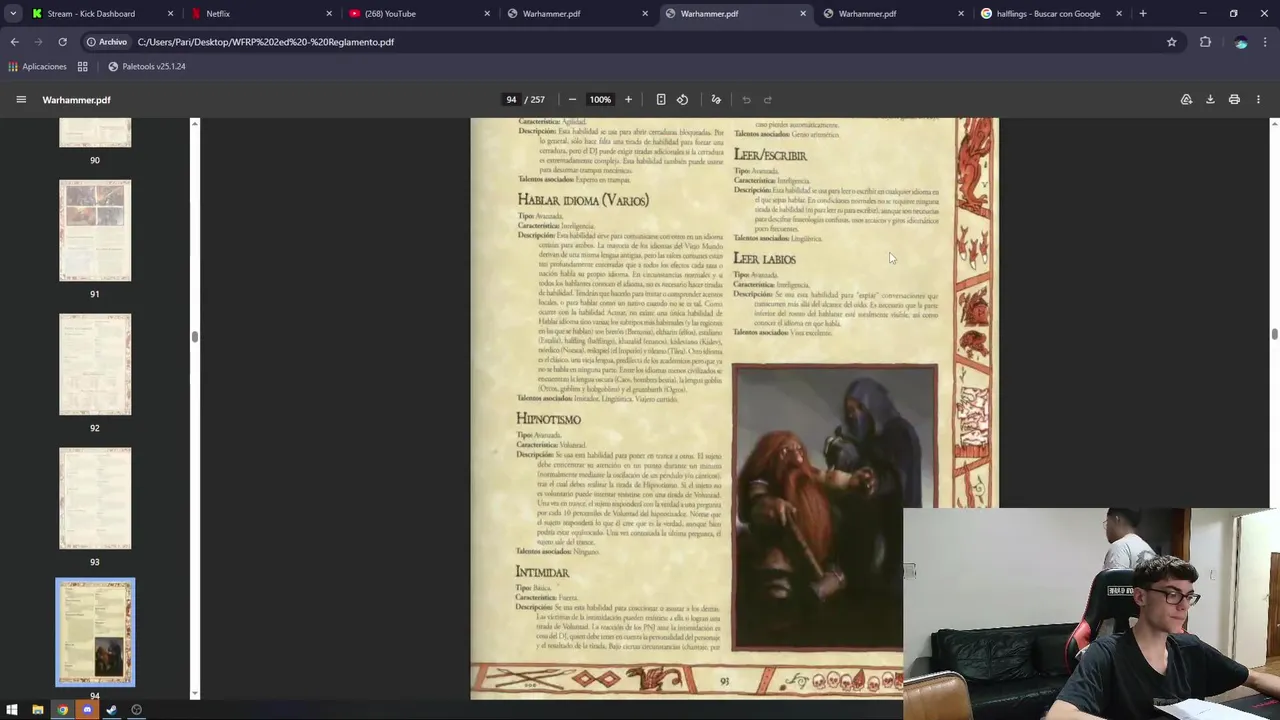Viewport: 1280px width, 720px height.
Task: Click the thumbnail panel scrollbar thumb
Action: (194, 337)
